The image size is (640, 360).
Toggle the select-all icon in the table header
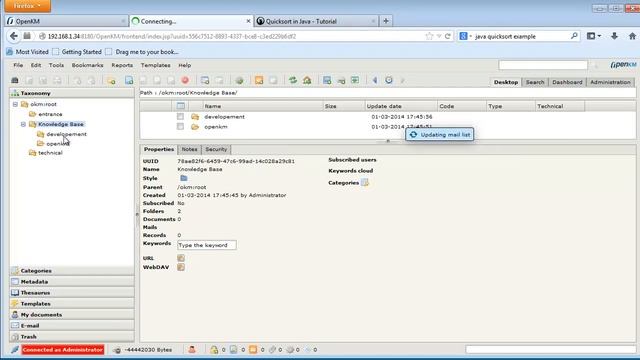(x=180, y=106)
